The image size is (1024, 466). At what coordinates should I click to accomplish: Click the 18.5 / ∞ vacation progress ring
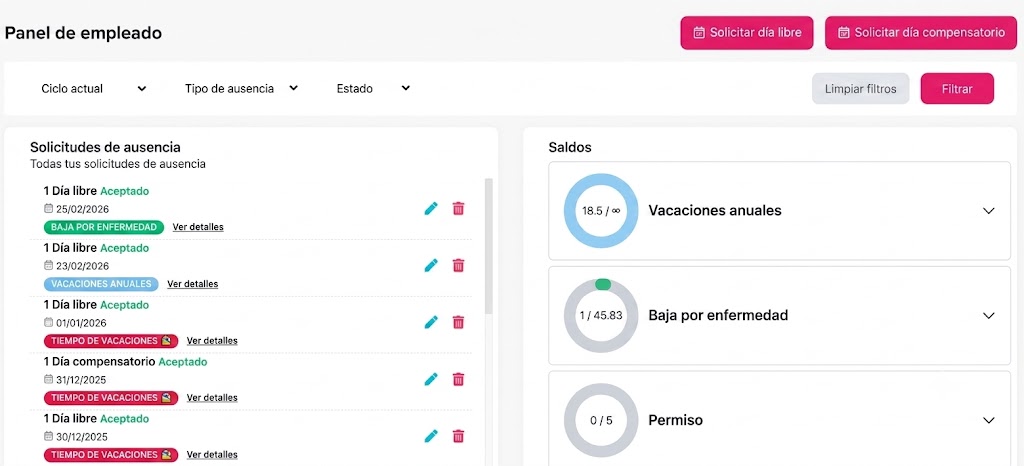601,211
